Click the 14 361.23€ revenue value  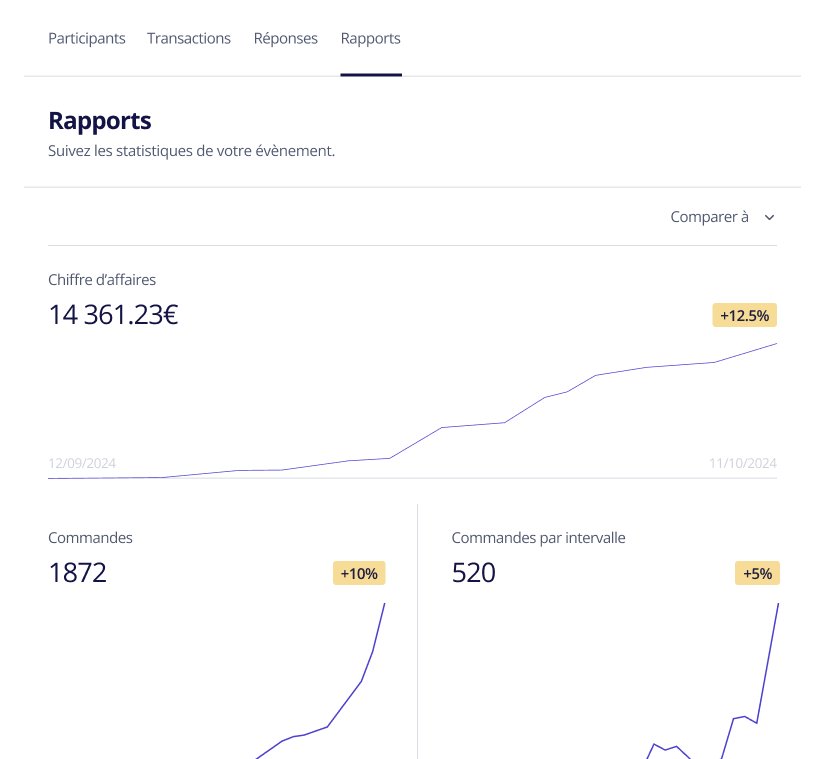tap(113, 315)
